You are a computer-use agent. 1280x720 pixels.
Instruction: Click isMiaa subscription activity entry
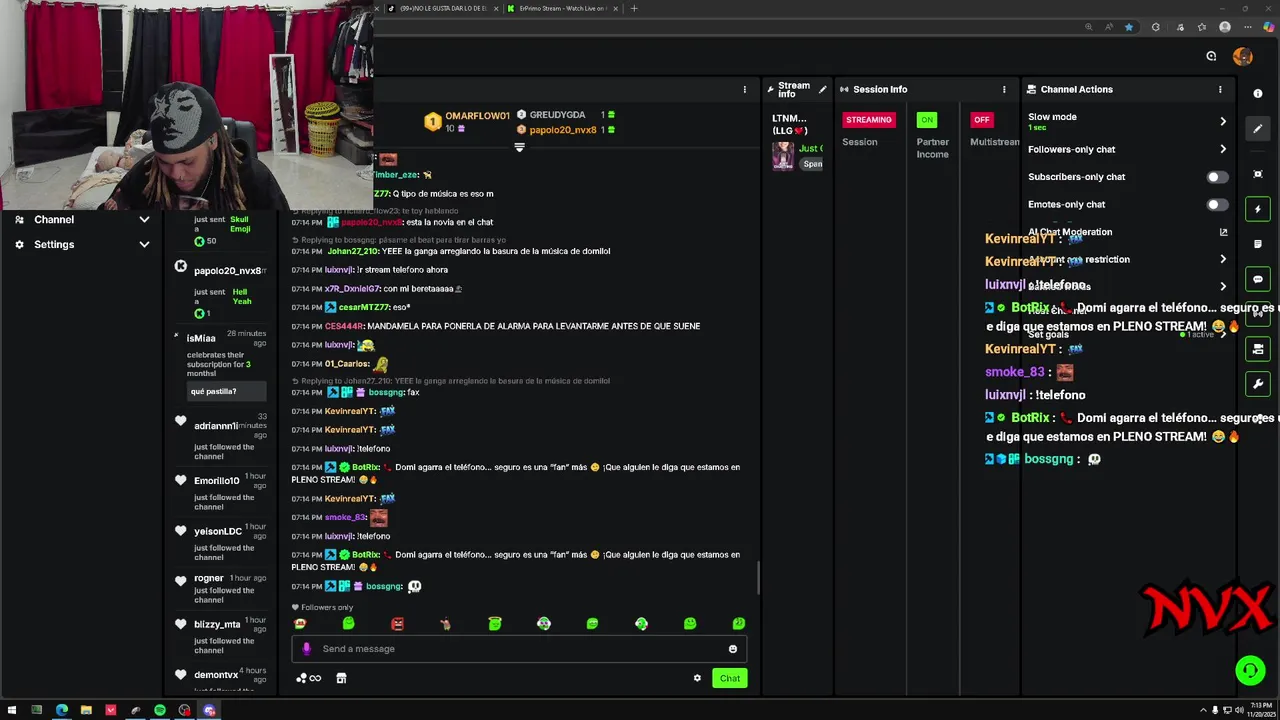click(220, 365)
